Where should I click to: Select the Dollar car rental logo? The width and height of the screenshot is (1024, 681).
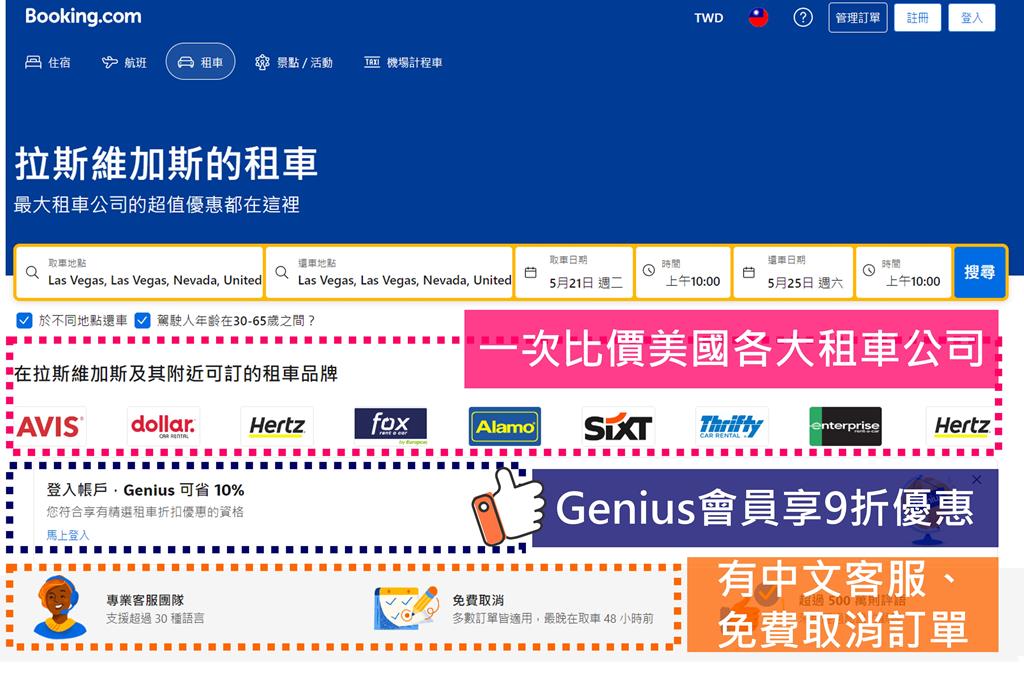point(163,426)
